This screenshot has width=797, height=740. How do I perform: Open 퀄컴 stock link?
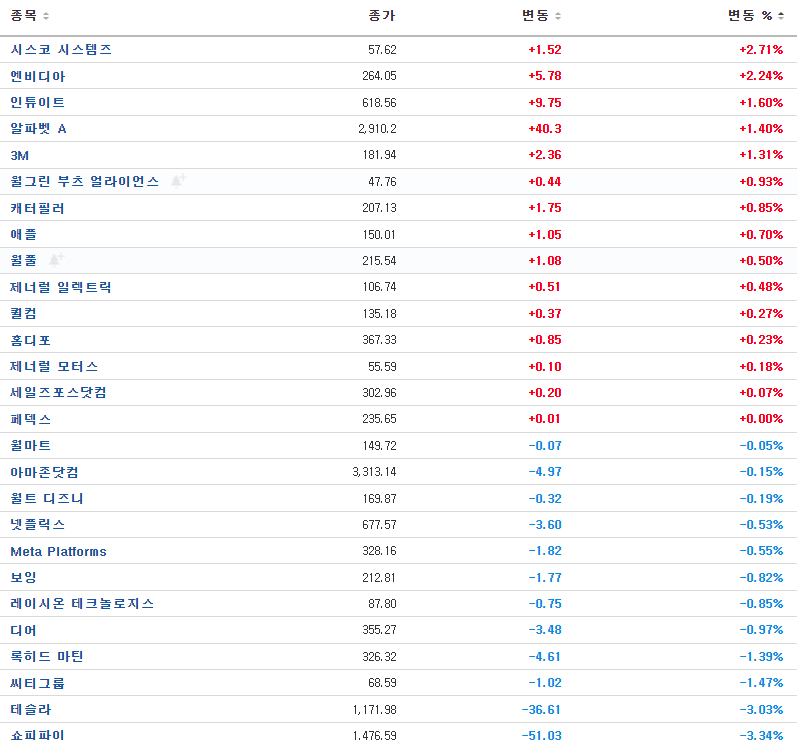coord(23,313)
